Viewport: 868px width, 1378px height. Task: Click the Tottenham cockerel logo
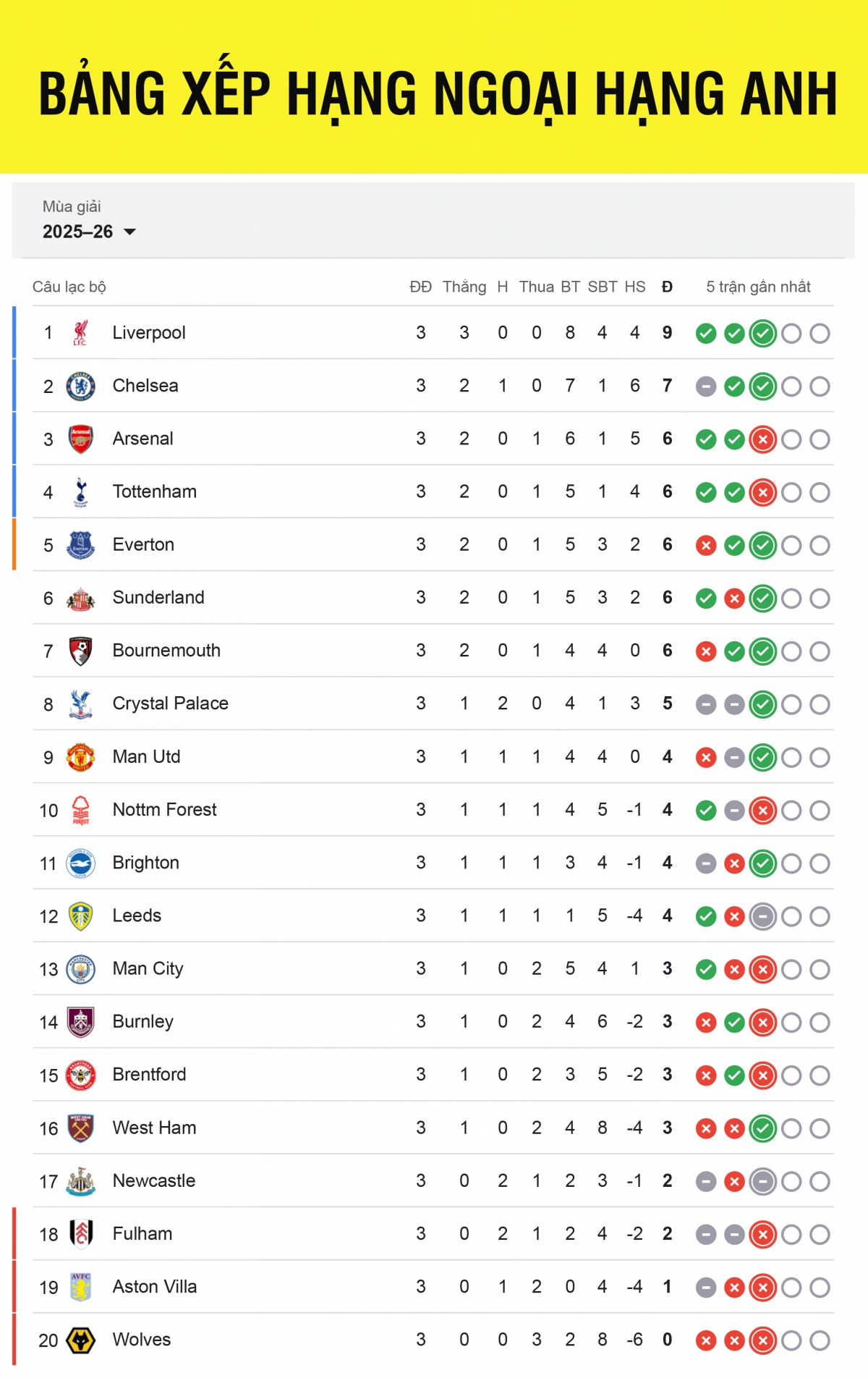pyautogui.click(x=80, y=492)
